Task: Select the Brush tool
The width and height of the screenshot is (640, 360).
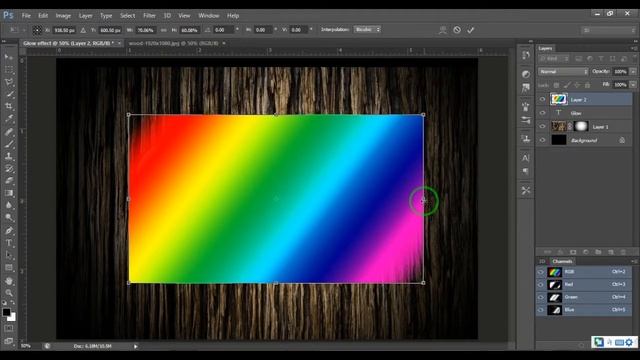Action: [x=9, y=144]
